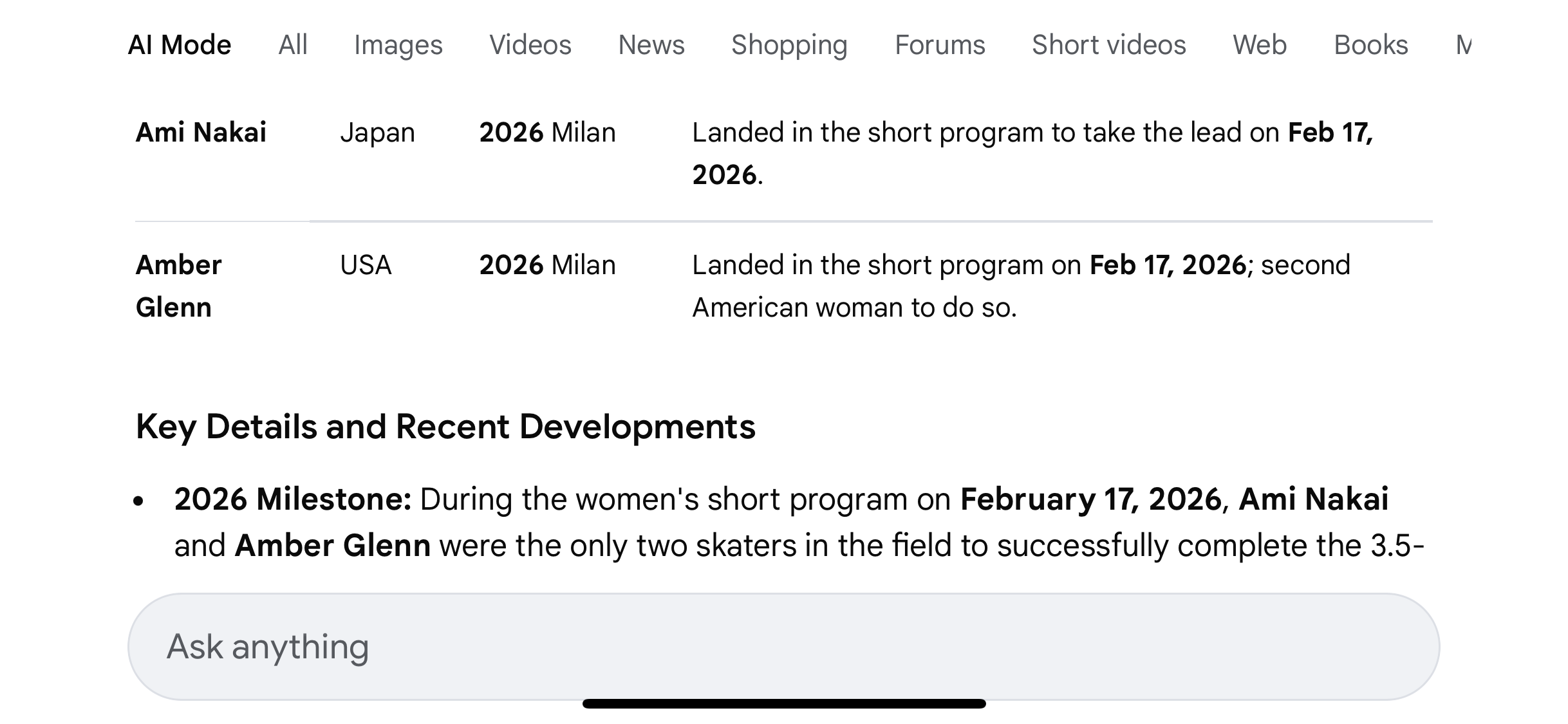Switch to the AI Mode tab
This screenshot has width=1568, height=724.
[x=180, y=45]
